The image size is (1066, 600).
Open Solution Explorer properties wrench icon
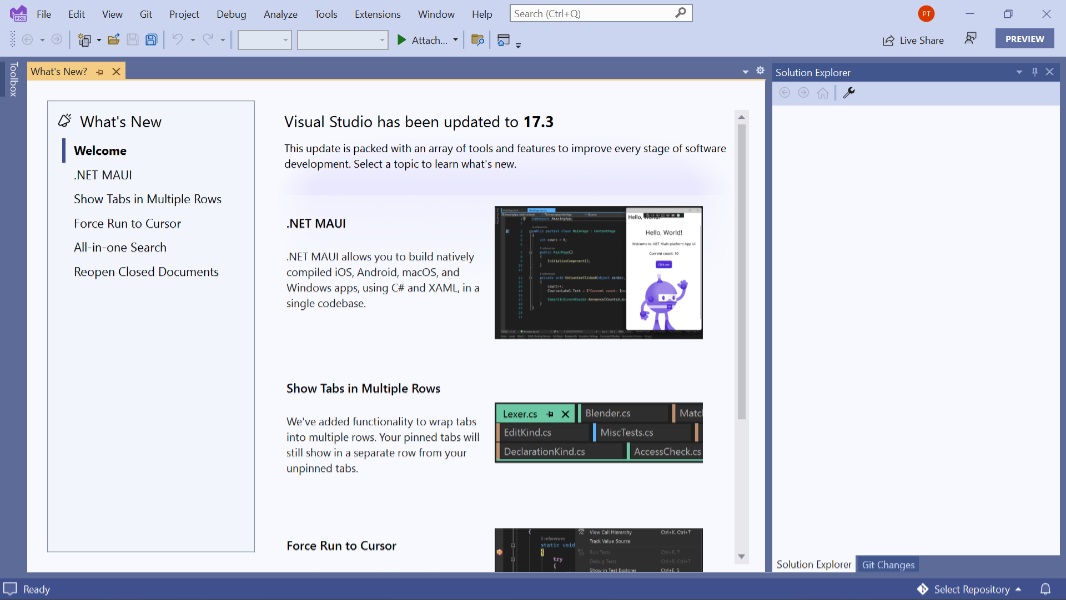pyautogui.click(x=849, y=93)
